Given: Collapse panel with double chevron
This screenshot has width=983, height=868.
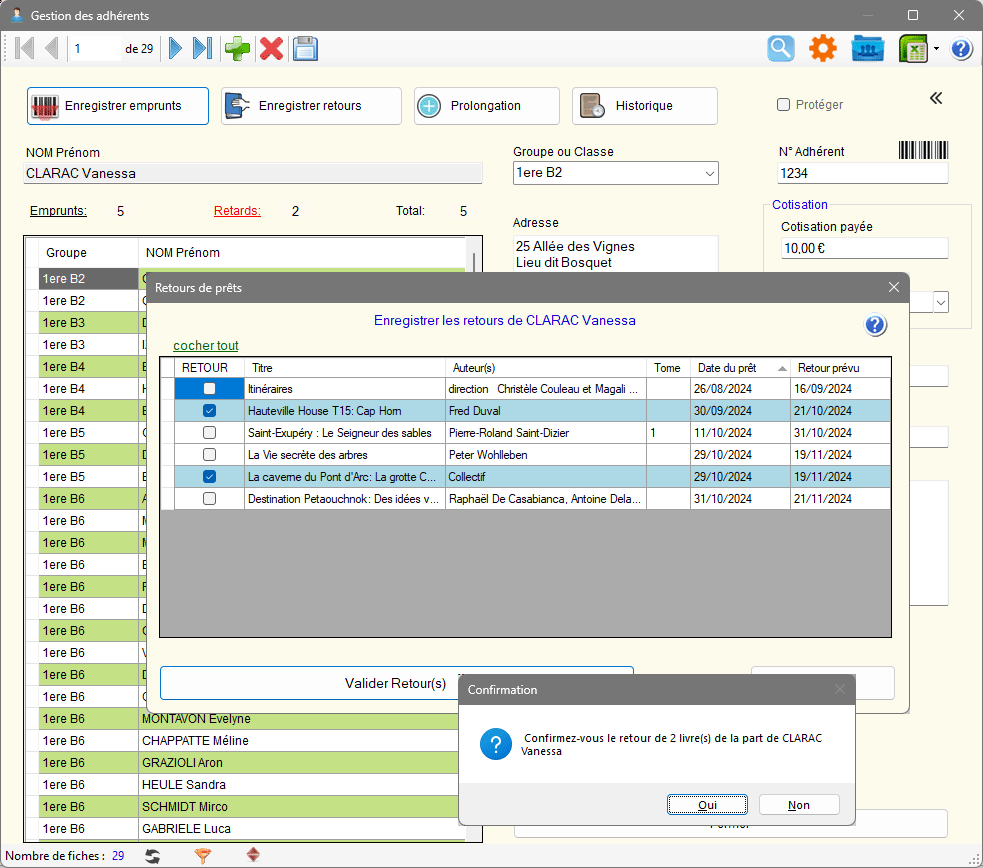Looking at the screenshot, I should click(936, 98).
